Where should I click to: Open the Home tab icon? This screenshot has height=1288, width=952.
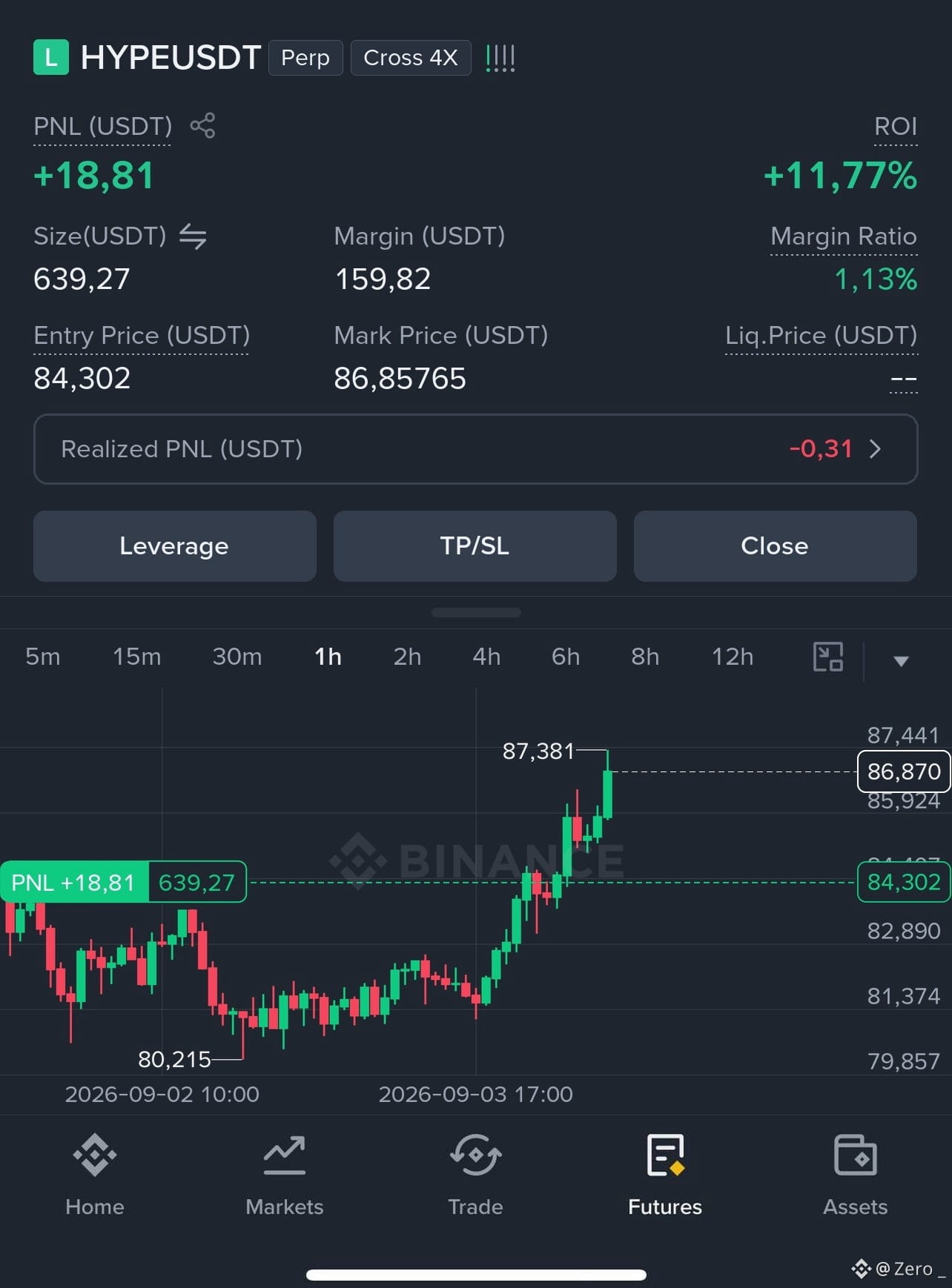pyautogui.click(x=95, y=1155)
